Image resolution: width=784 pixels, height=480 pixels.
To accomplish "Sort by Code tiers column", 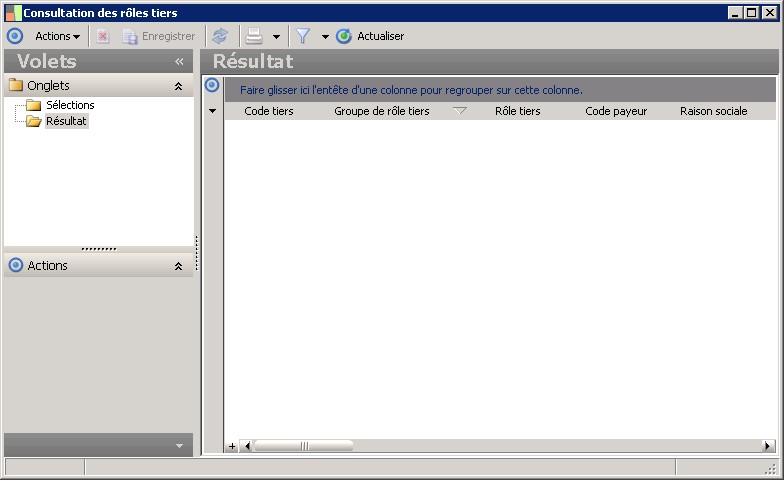I will click(x=269, y=111).
